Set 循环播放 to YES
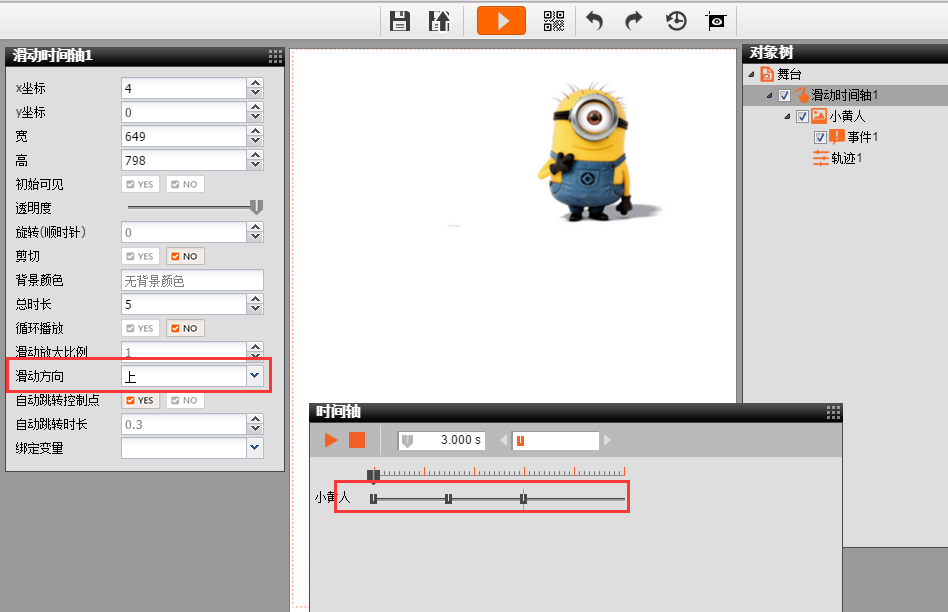The width and height of the screenshot is (948, 612). coord(140,328)
